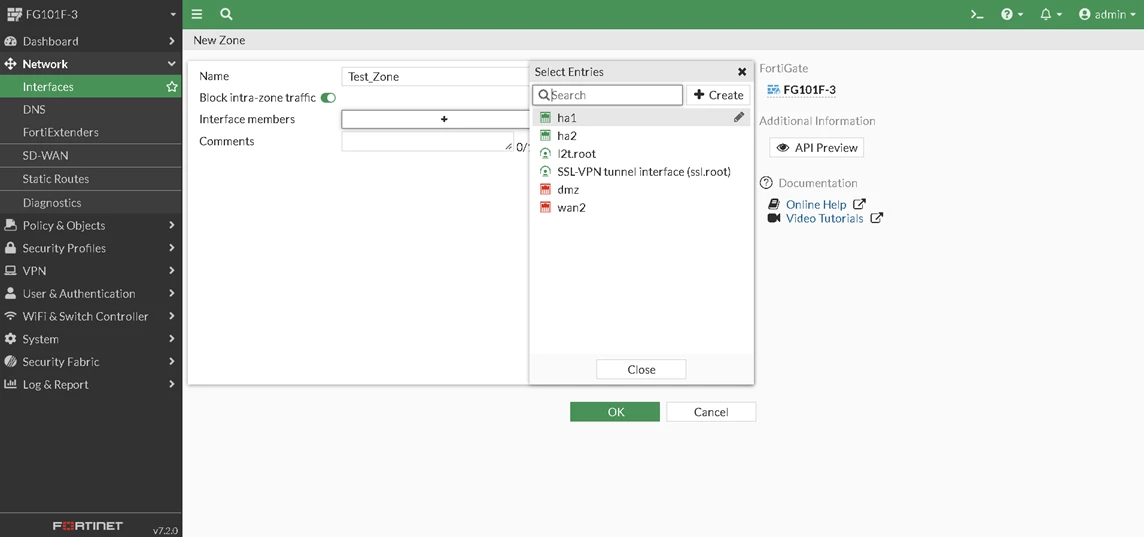This screenshot has height=537, width=1144.
Task: Expand the Log & Report chevron
Action: point(171,385)
